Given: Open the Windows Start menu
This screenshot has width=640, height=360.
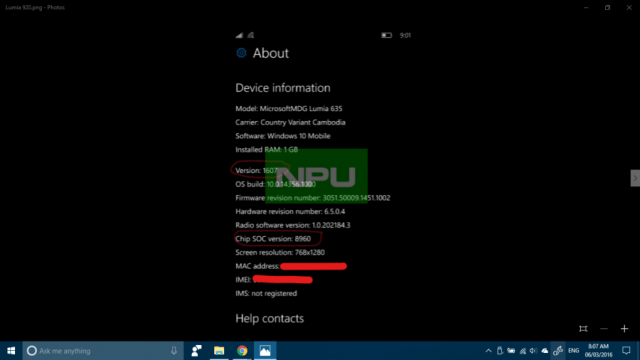Looking at the screenshot, I should [11, 351].
